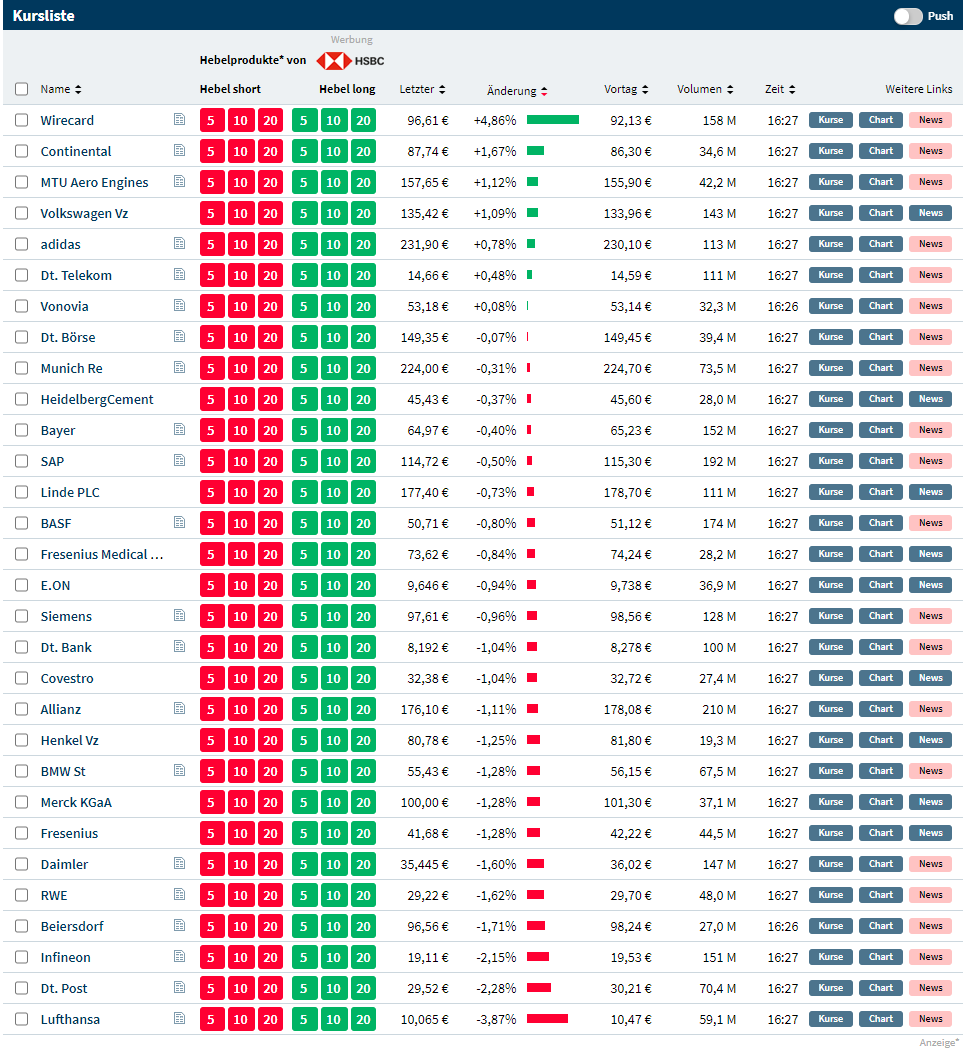Open the Siemens document icon

(x=179, y=615)
